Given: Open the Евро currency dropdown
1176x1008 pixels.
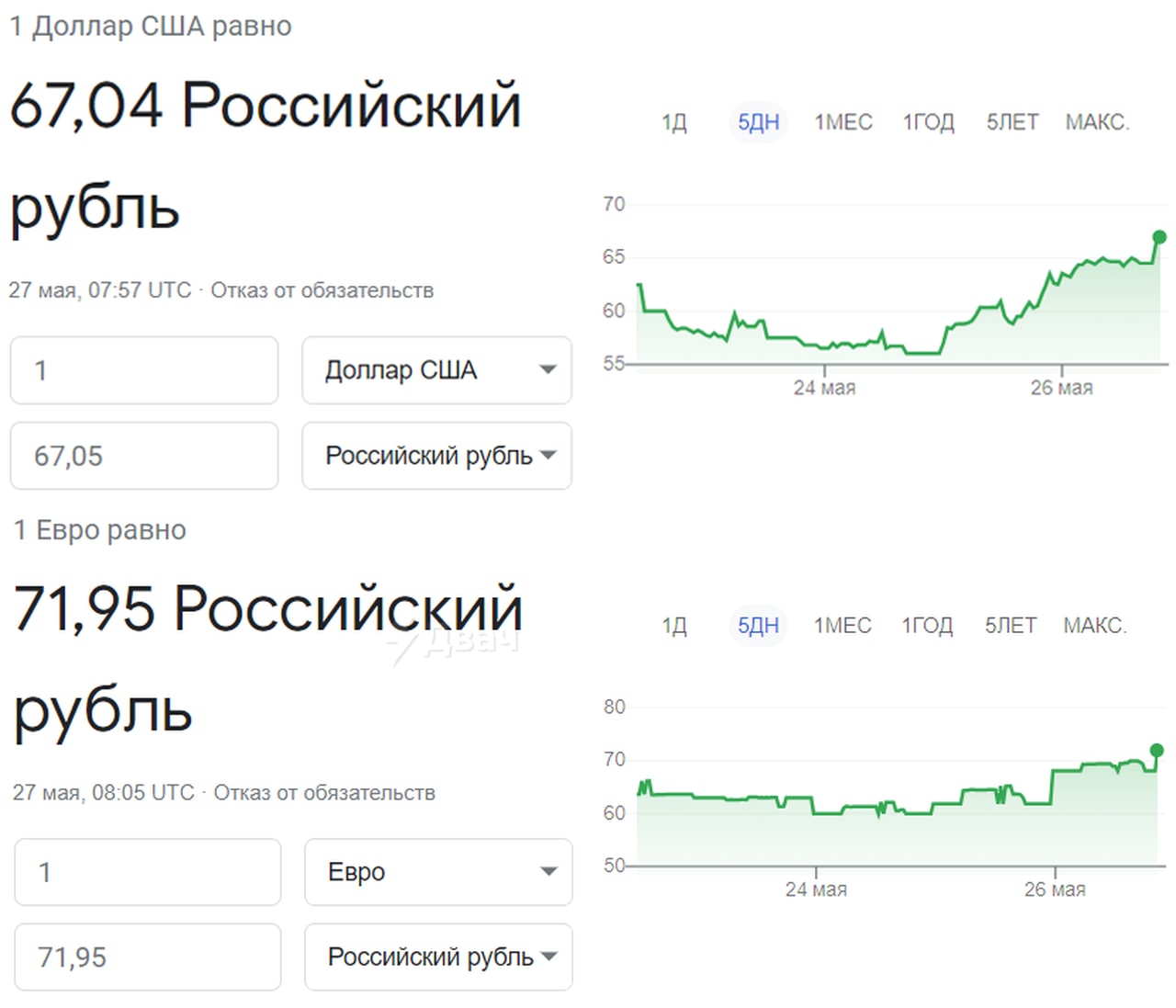Looking at the screenshot, I should [x=438, y=872].
